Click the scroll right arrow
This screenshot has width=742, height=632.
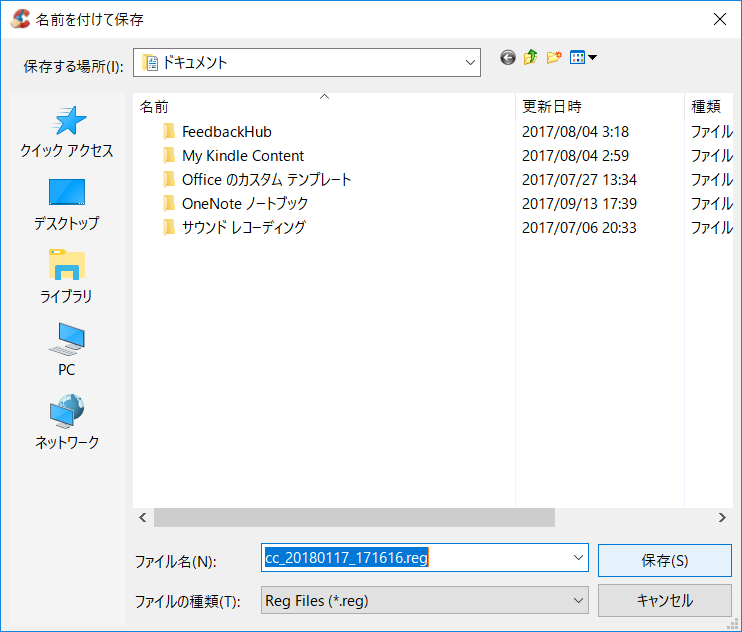point(722,518)
